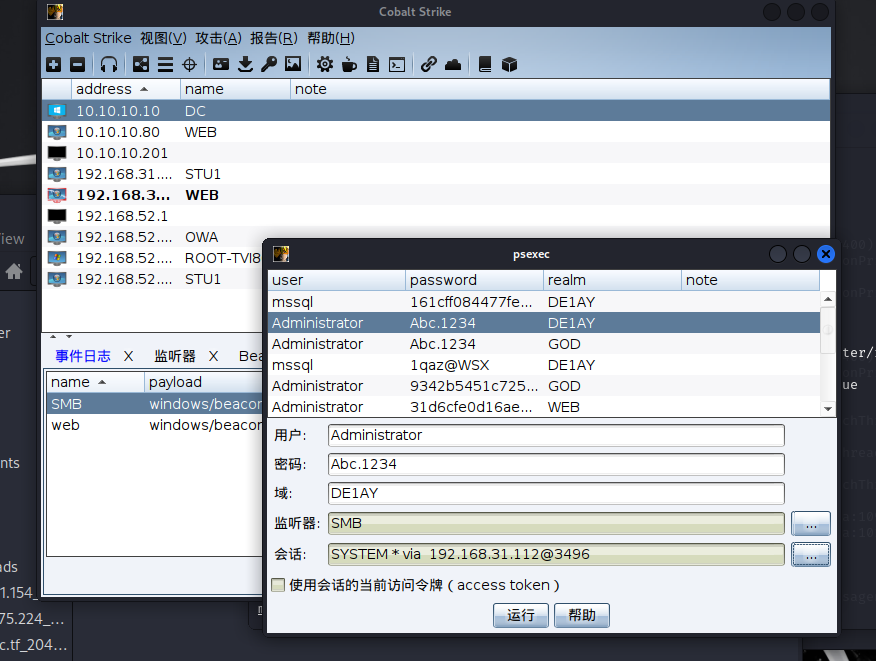Screen dimensions: 876x661
Task: Open the 视图(V) menu
Action: coord(163,38)
